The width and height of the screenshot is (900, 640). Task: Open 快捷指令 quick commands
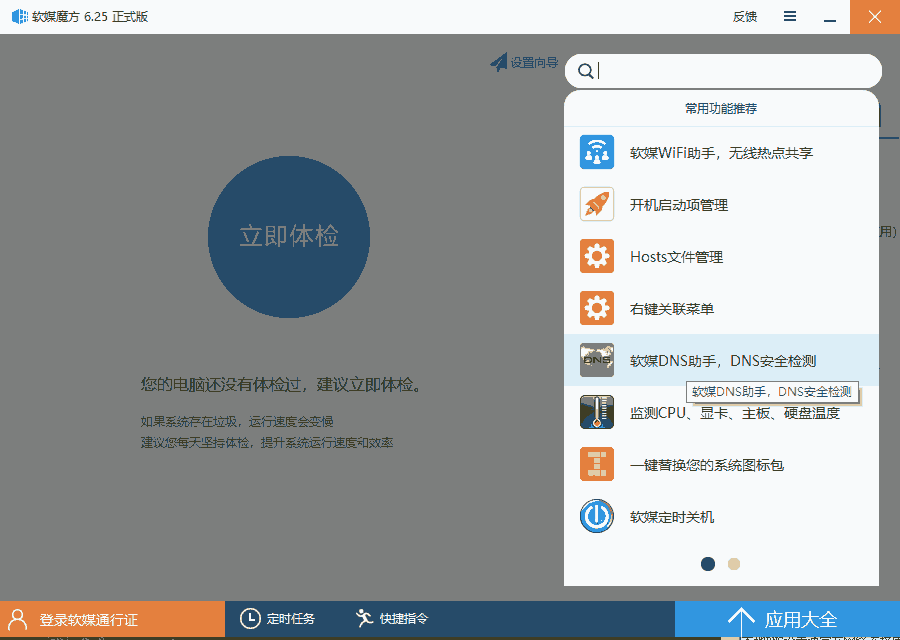tap(392, 619)
